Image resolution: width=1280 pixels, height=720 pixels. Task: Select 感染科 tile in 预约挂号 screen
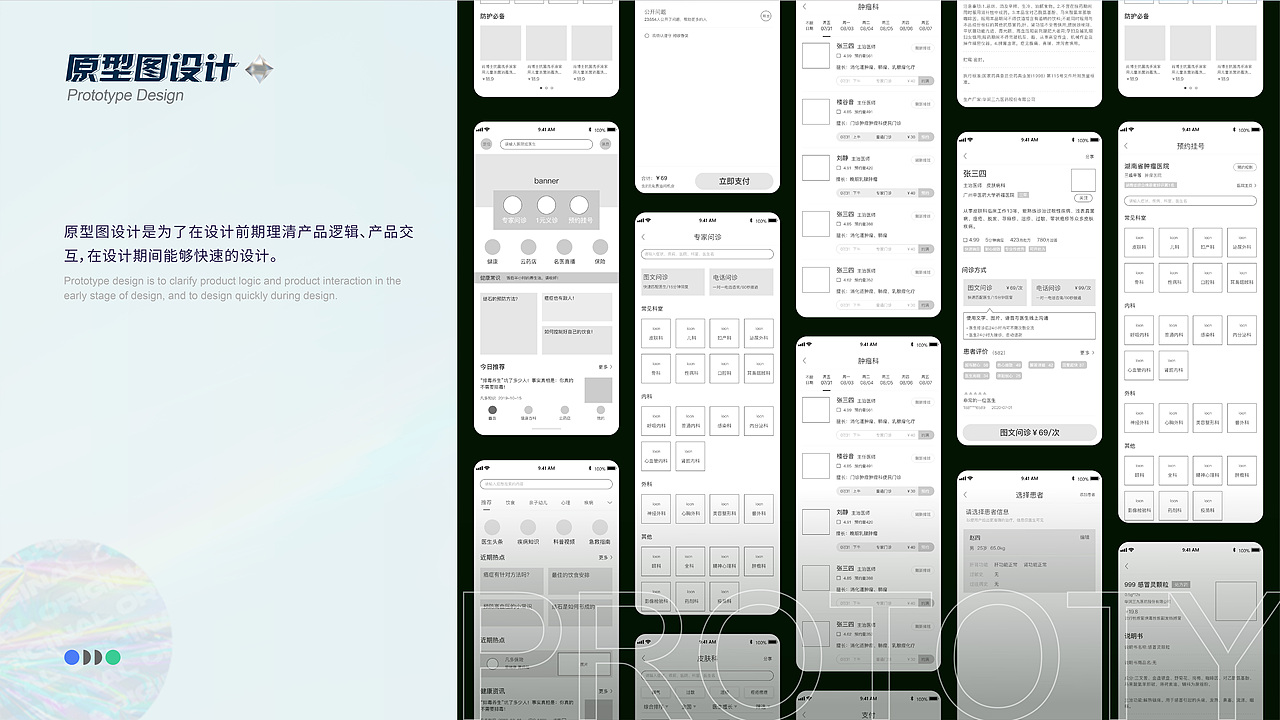pyautogui.click(x=1207, y=329)
